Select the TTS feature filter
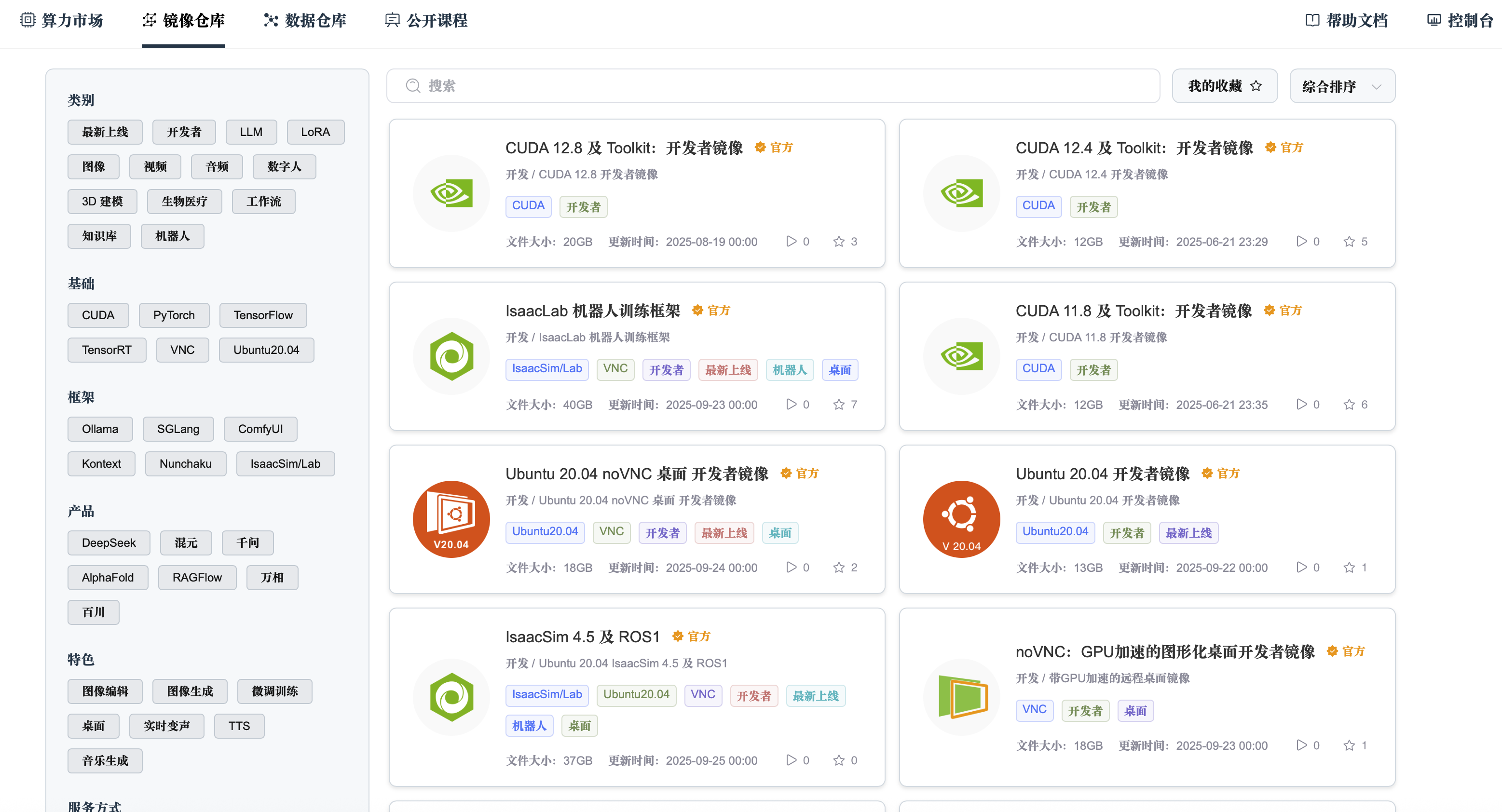This screenshot has width=1502, height=812. [239, 726]
